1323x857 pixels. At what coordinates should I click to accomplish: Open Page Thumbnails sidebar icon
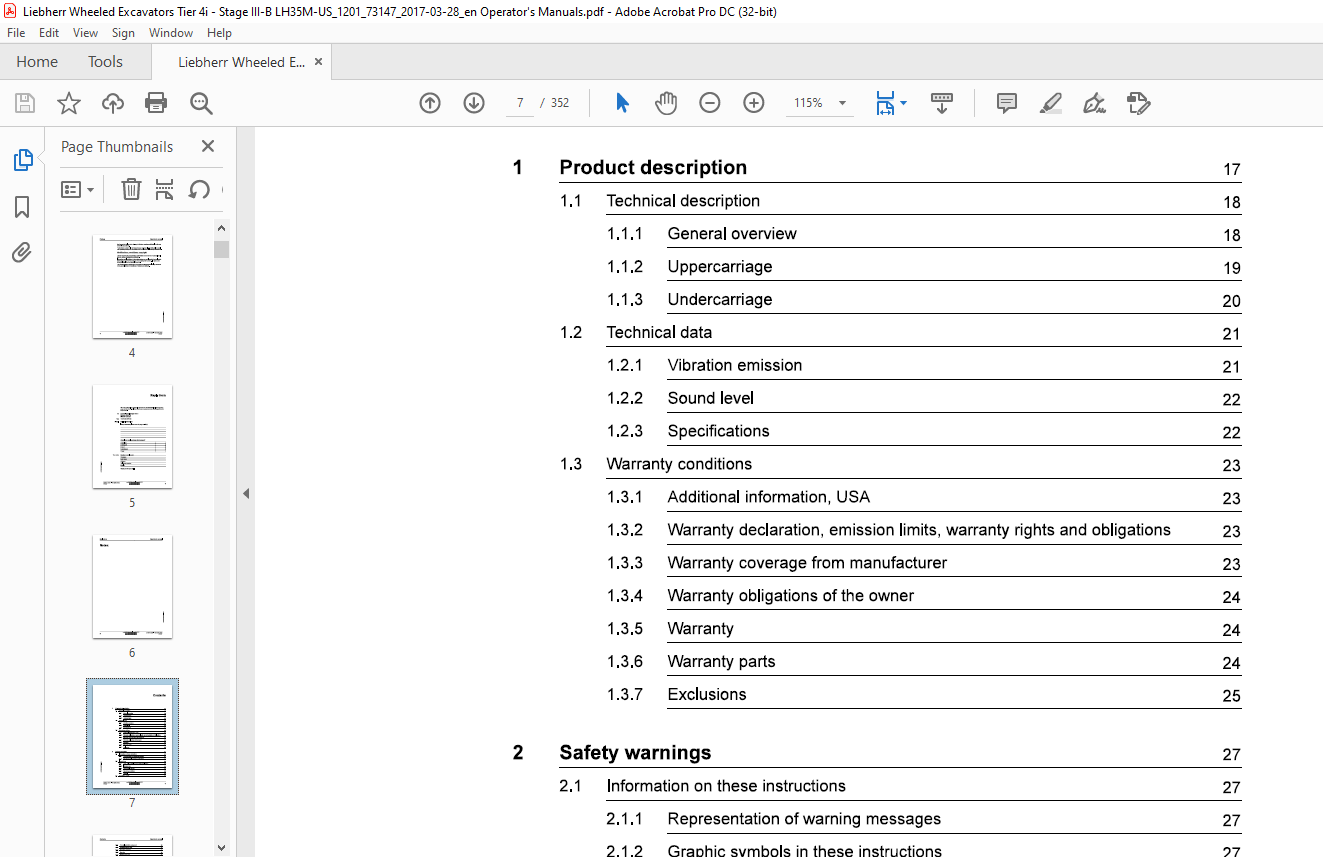(x=22, y=160)
